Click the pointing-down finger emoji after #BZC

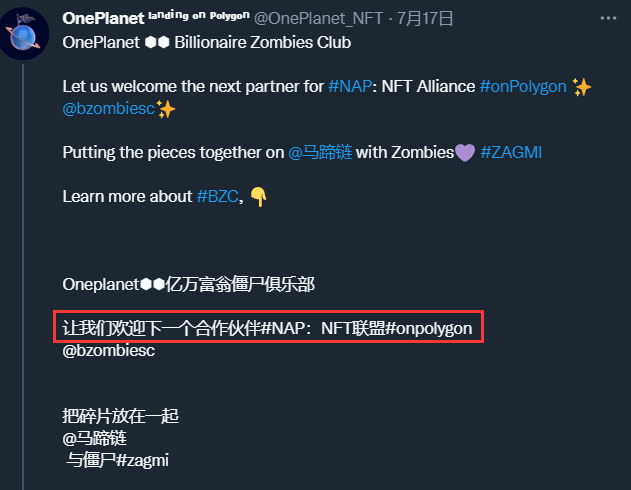(259, 197)
